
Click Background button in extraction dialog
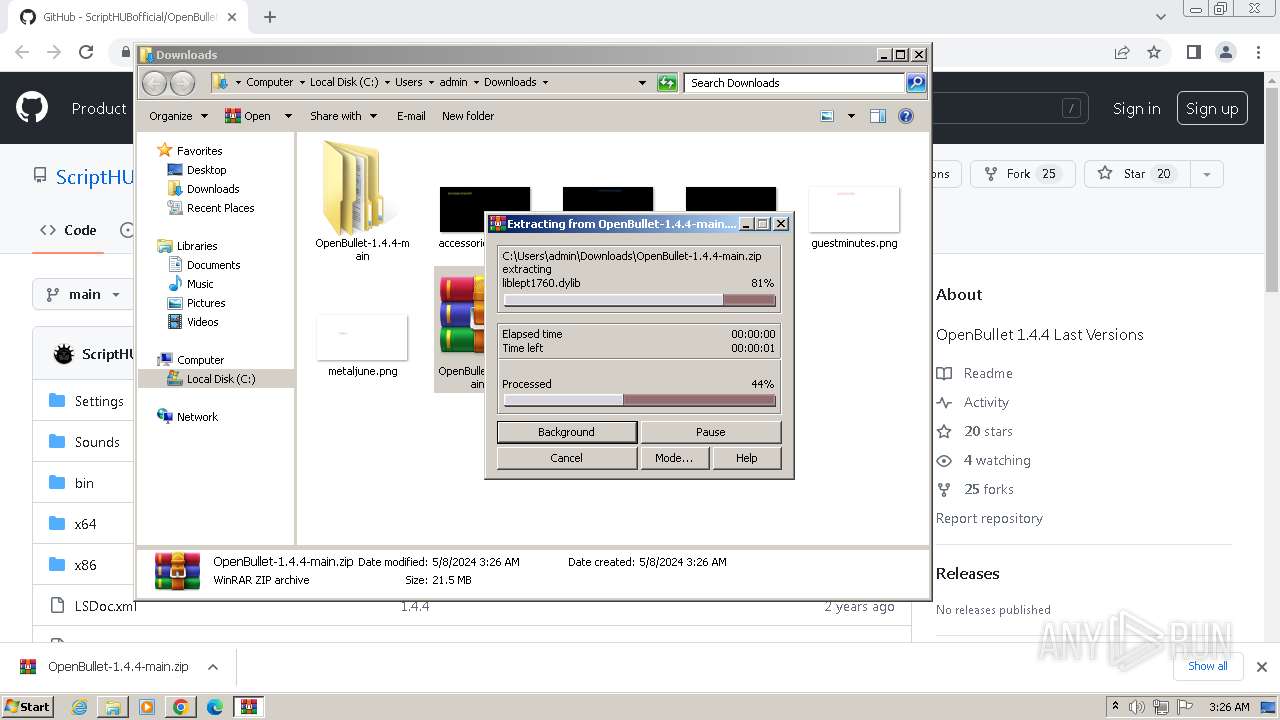[566, 432]
